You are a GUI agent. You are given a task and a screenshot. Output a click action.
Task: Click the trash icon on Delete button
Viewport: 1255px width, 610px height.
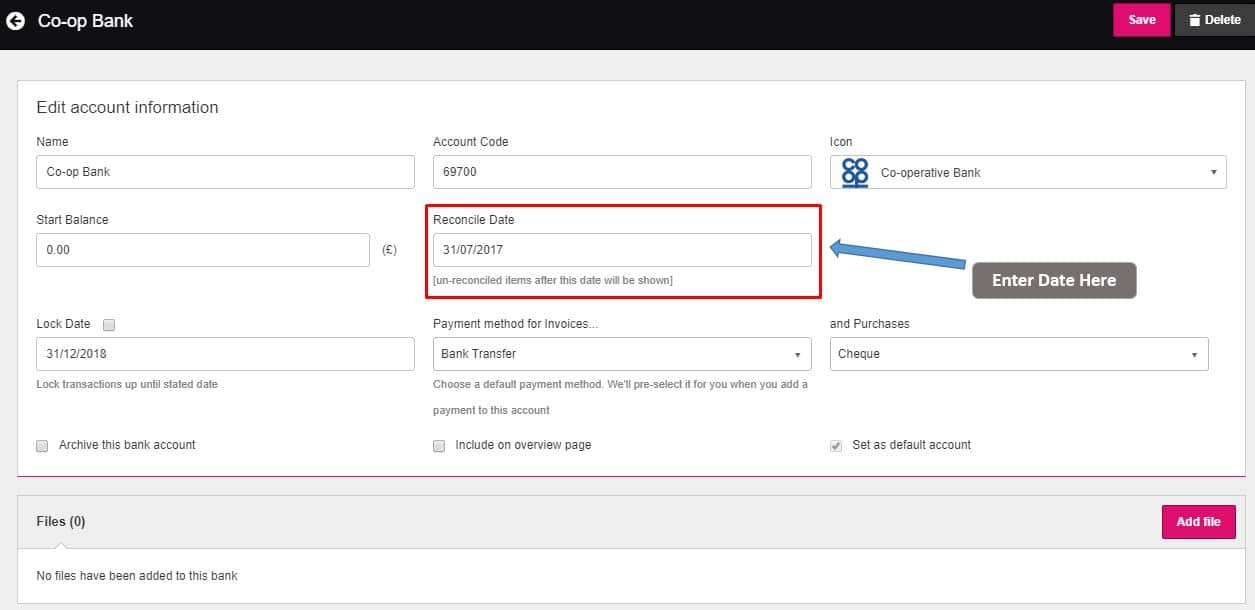pos(1194,20)
